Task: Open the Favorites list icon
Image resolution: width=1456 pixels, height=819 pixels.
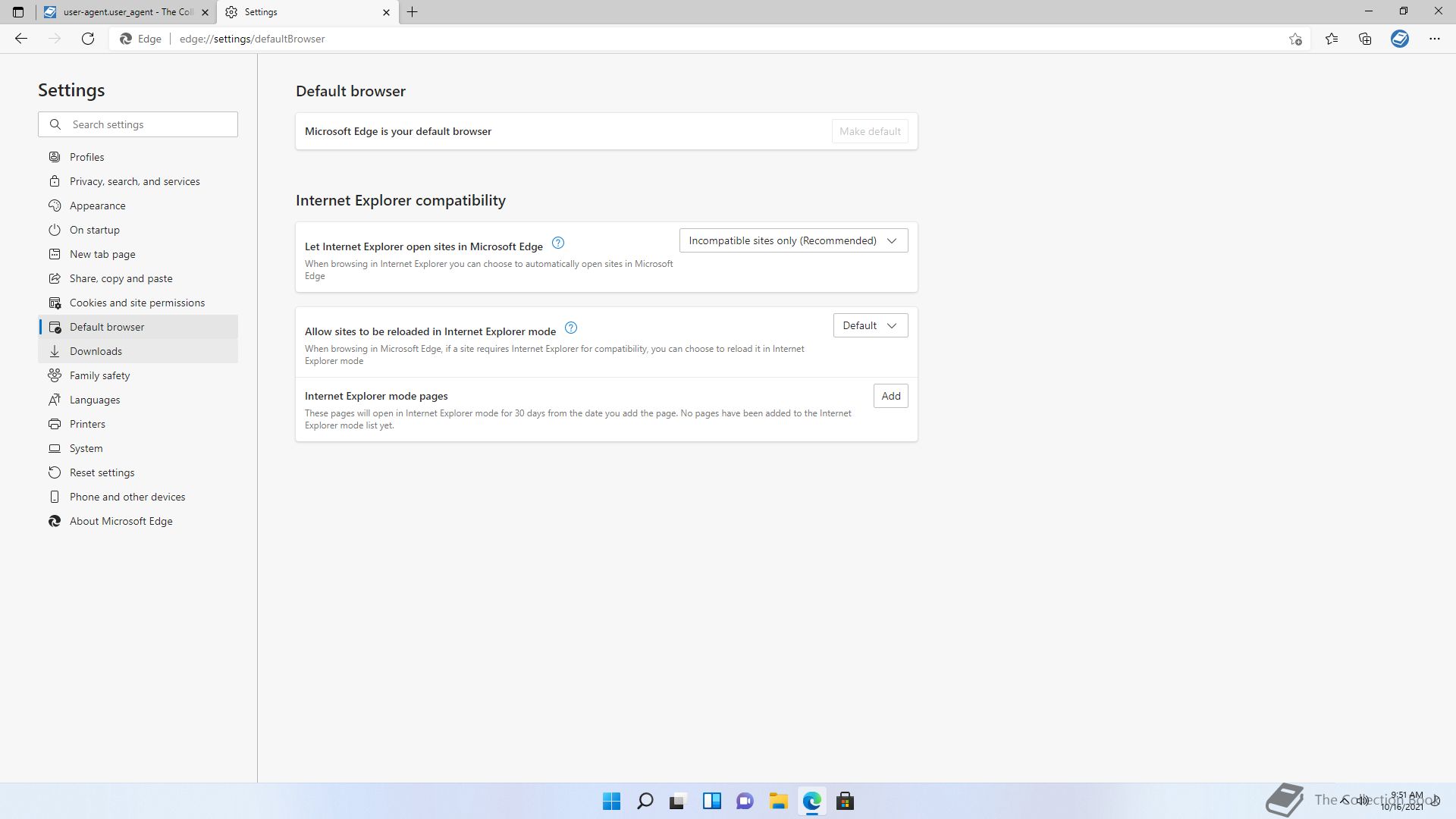Action: click(x=1332, y=39)
